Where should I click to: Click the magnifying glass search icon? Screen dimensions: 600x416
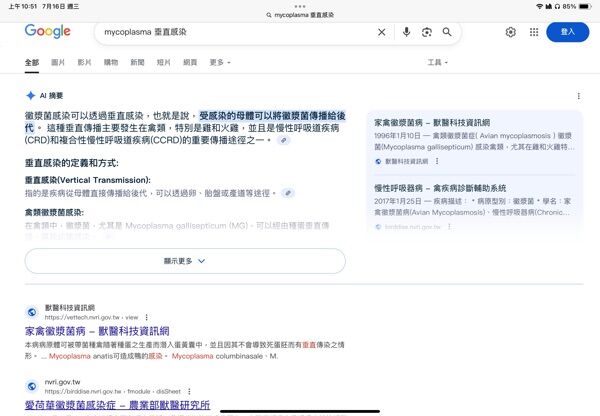click(x=447, y=32)
